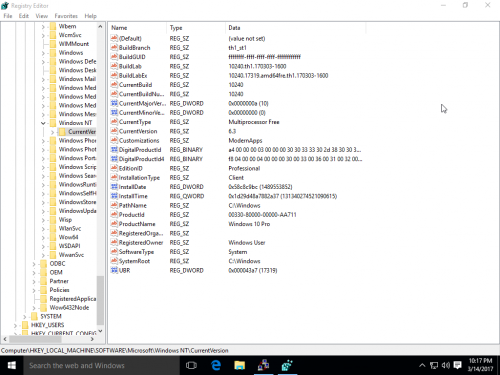Click the Windows NT folder icon

(53, 123)
